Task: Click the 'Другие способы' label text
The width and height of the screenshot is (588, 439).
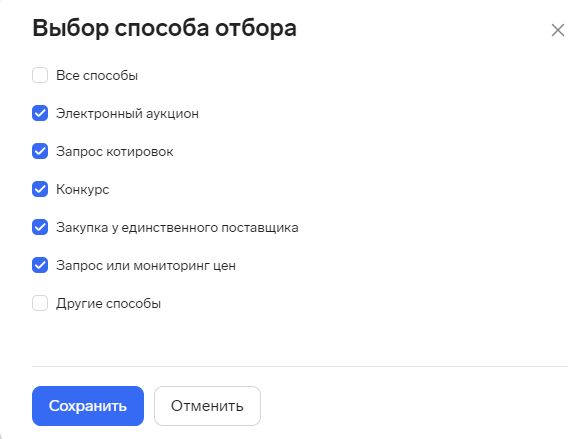Action: pyautogui.click(x=108, y=303)
